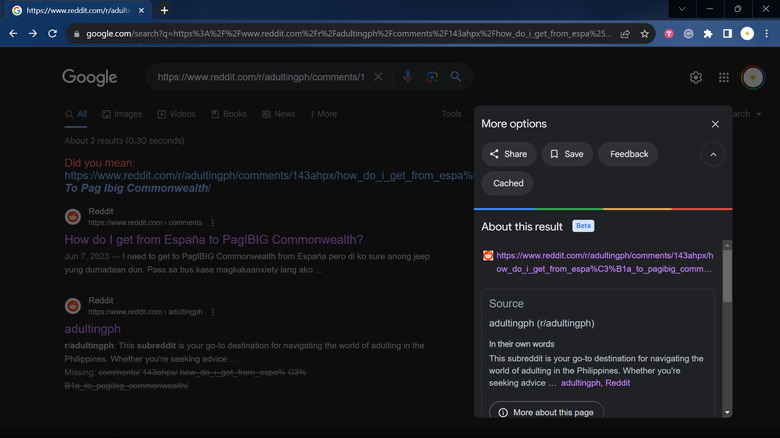Click the voice search microphone icon
This screenshot has height=438, width=780.
tap(407, 77)
